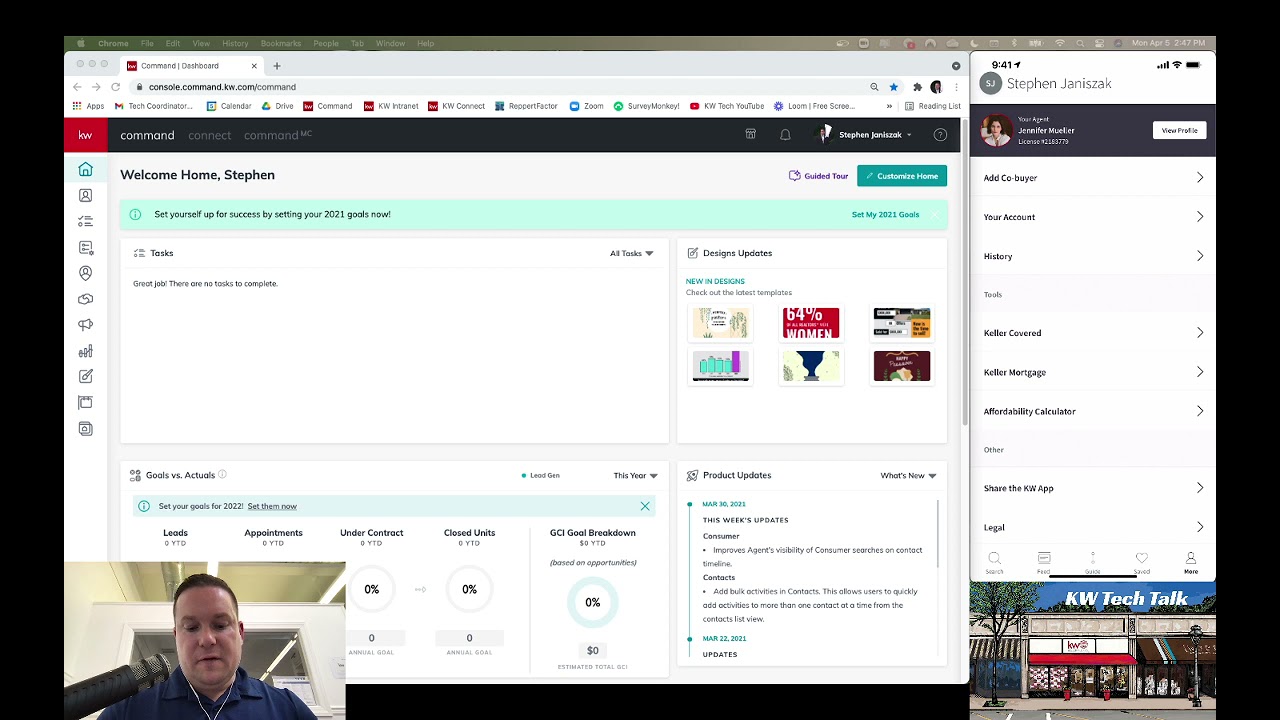1280x720 pixels.
Task: Bookmark page with Chrome star icon
Action: [x=894, y=87]
